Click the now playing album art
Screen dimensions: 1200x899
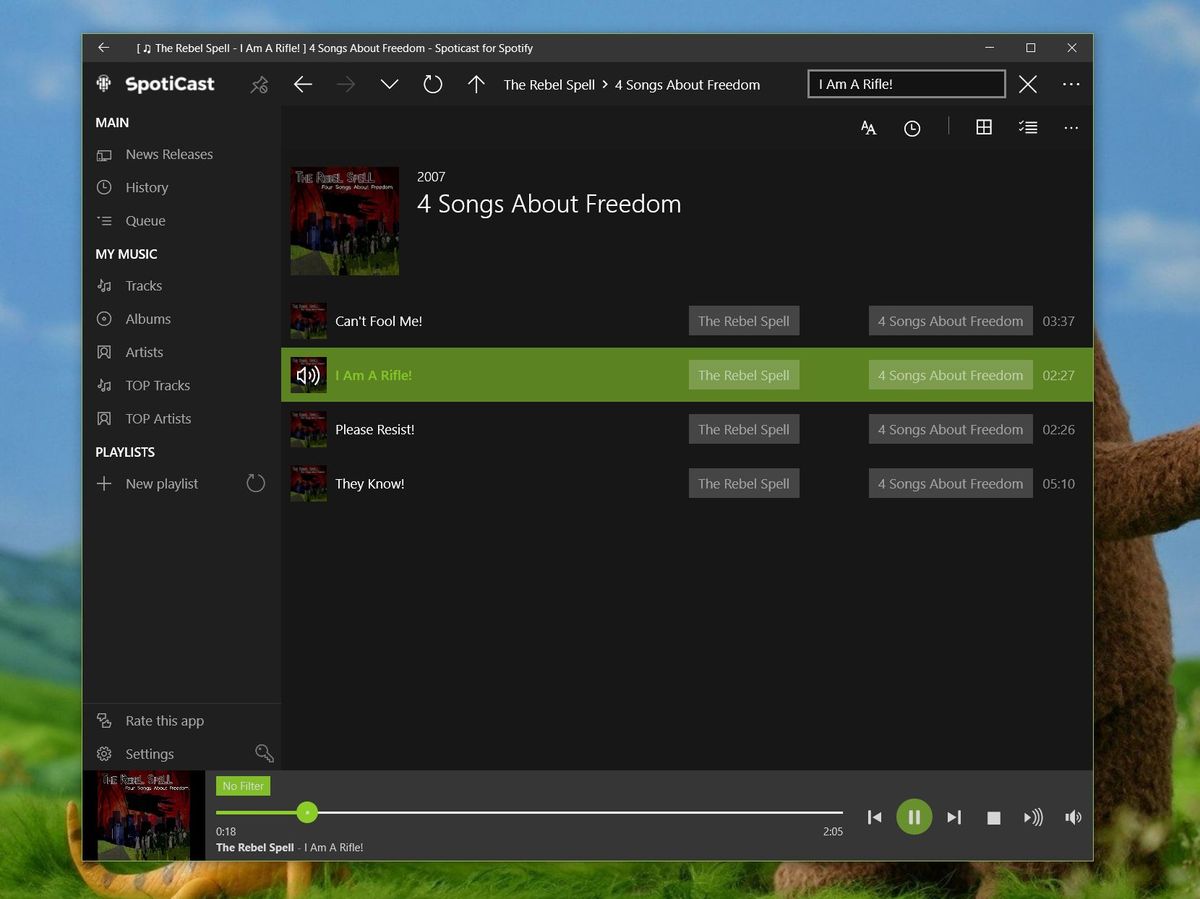[x=144, y=815]
